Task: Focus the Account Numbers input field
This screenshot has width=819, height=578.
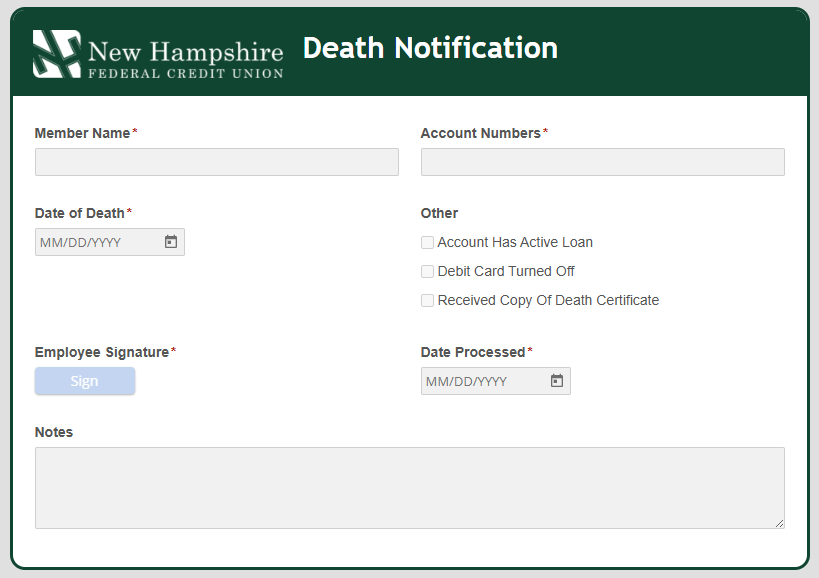Action: pyautogui.click(x=603, y=162)
